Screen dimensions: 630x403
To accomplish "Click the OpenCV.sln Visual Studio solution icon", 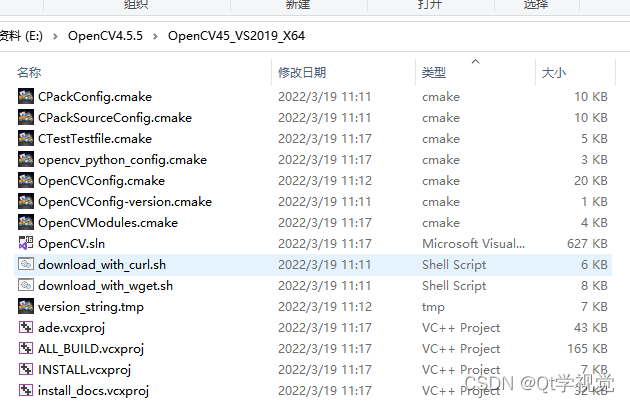I will [26, 243].
